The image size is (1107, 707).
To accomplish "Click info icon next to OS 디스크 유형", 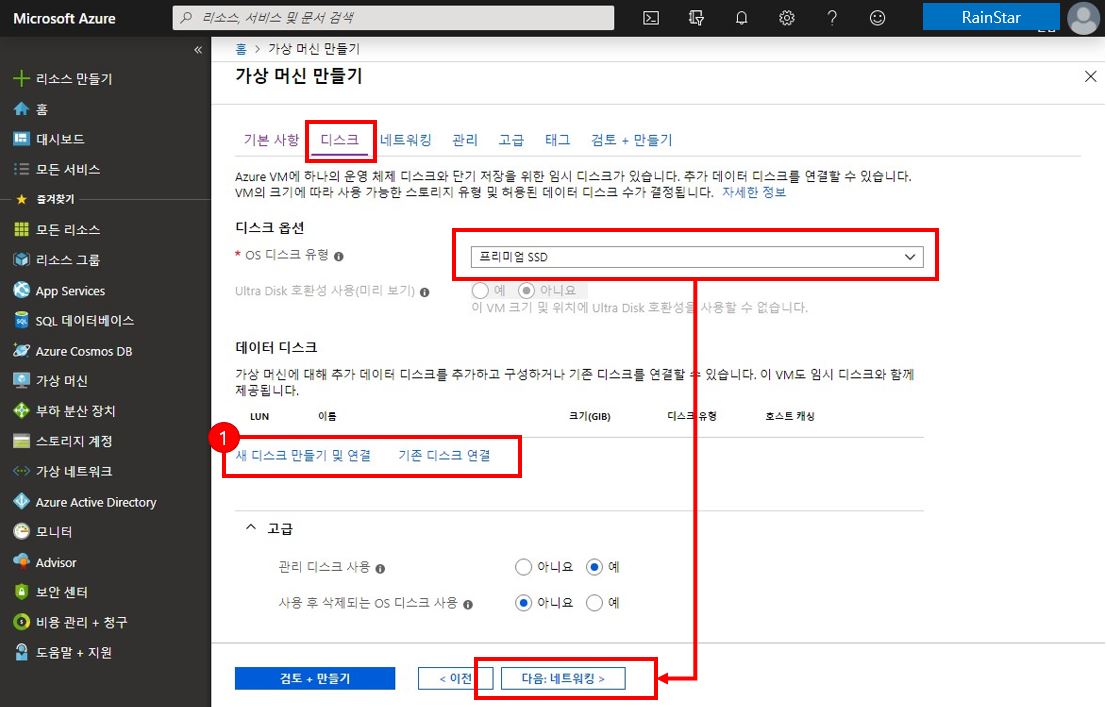I will point(339,256).
